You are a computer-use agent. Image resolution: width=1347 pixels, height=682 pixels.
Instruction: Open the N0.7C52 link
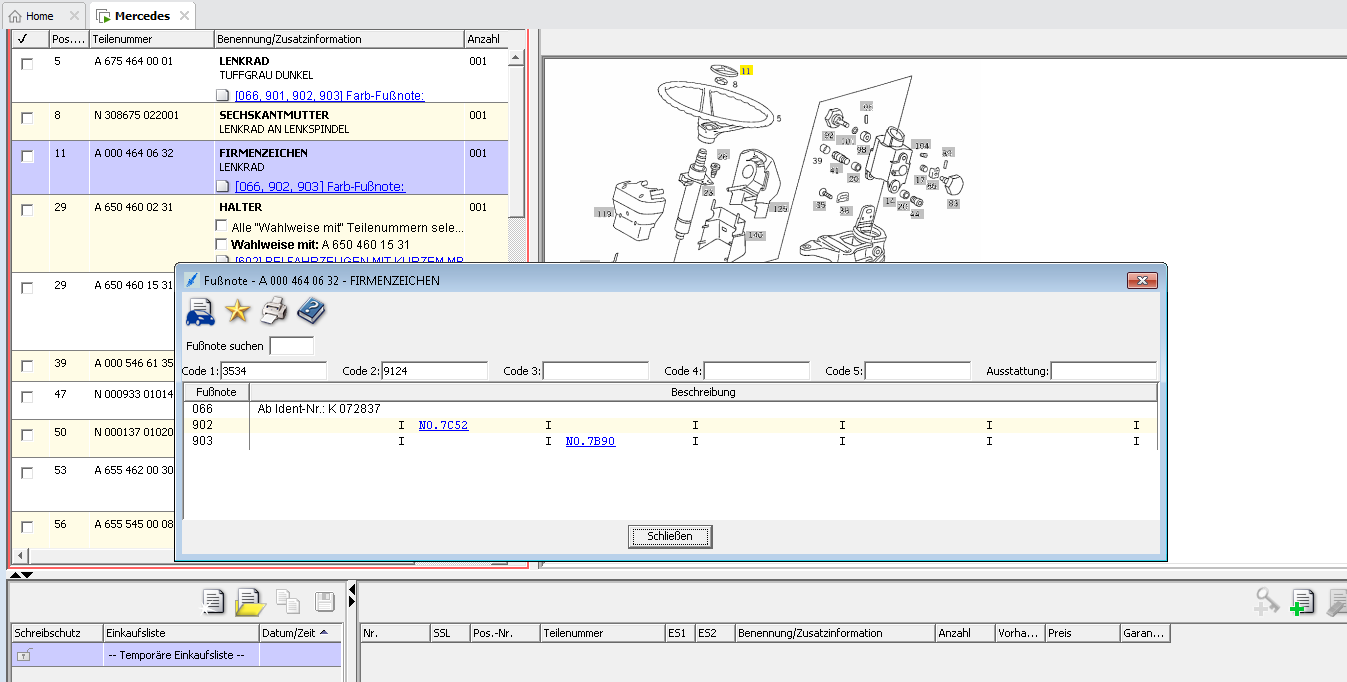point(443,425)
